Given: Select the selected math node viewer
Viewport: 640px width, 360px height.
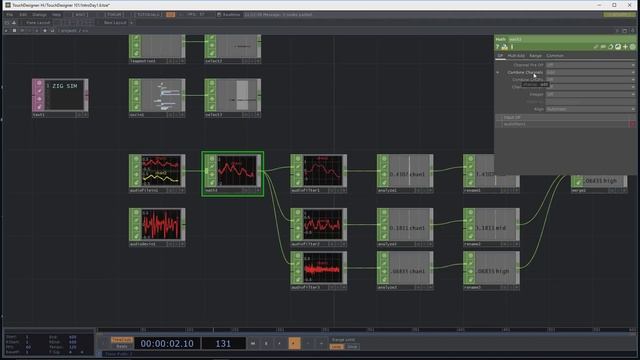Looking at the screenshot, I should [237, 171].
